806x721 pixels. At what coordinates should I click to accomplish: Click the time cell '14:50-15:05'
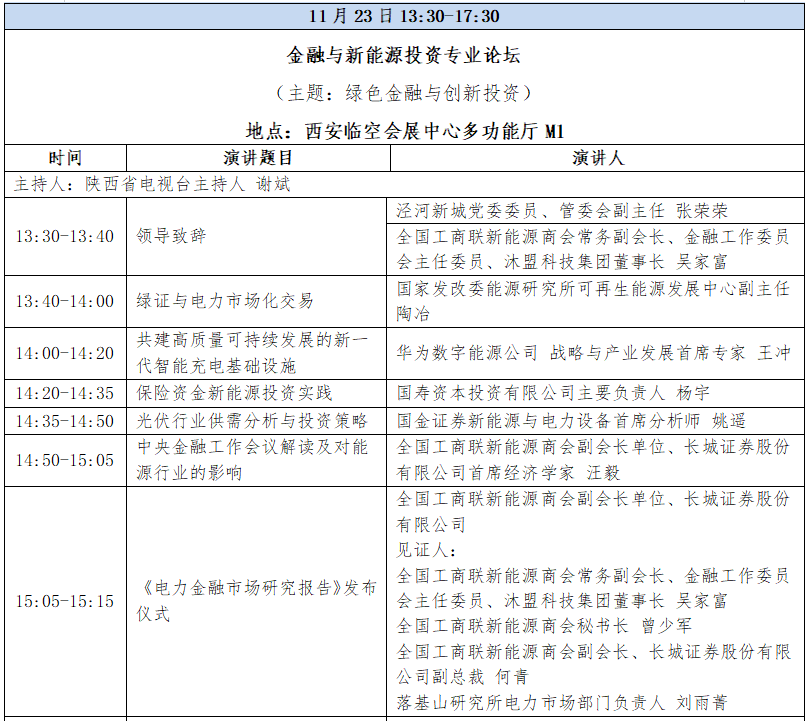tap(65, 460)
